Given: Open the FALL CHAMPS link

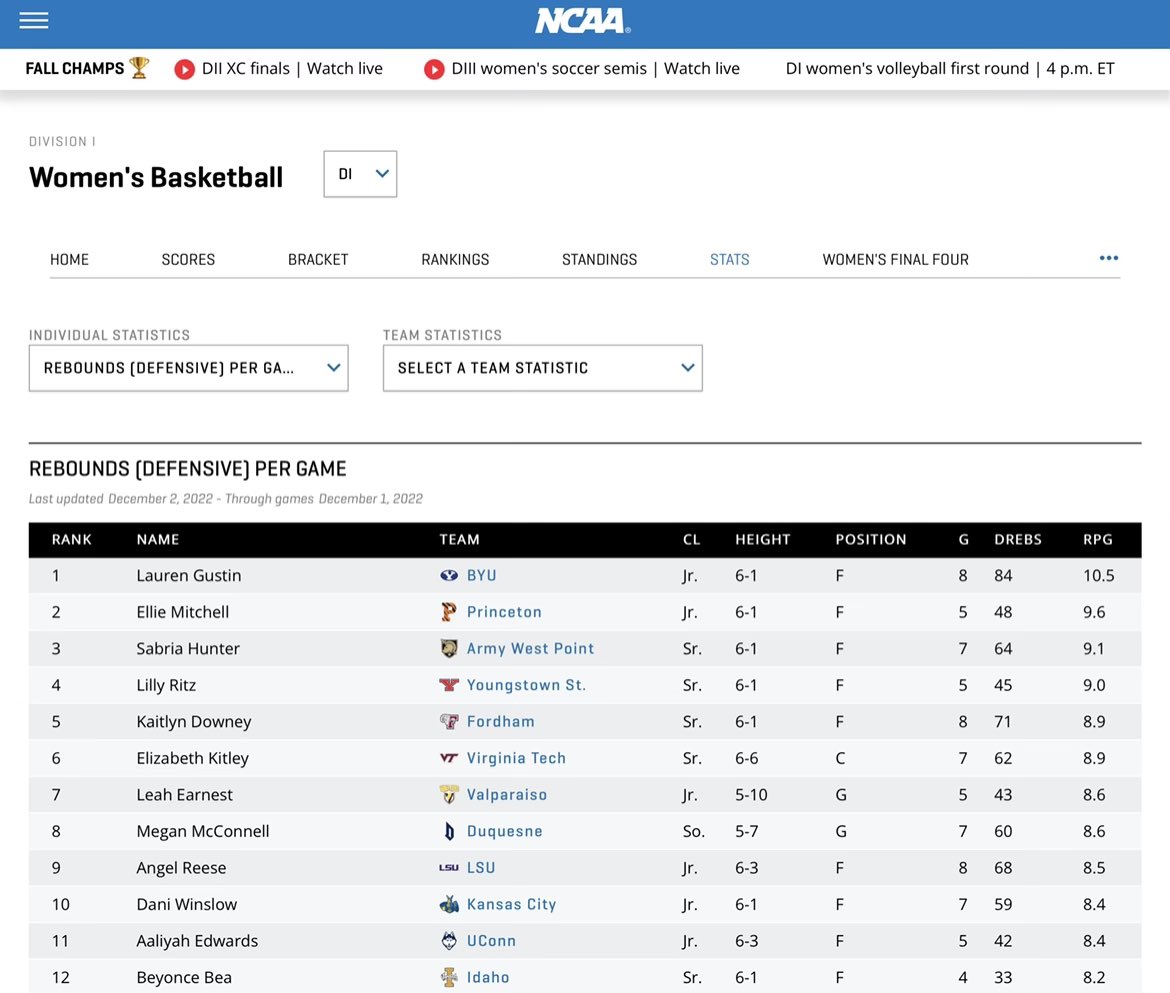Looking at the screenshot, I should (75, 69).
